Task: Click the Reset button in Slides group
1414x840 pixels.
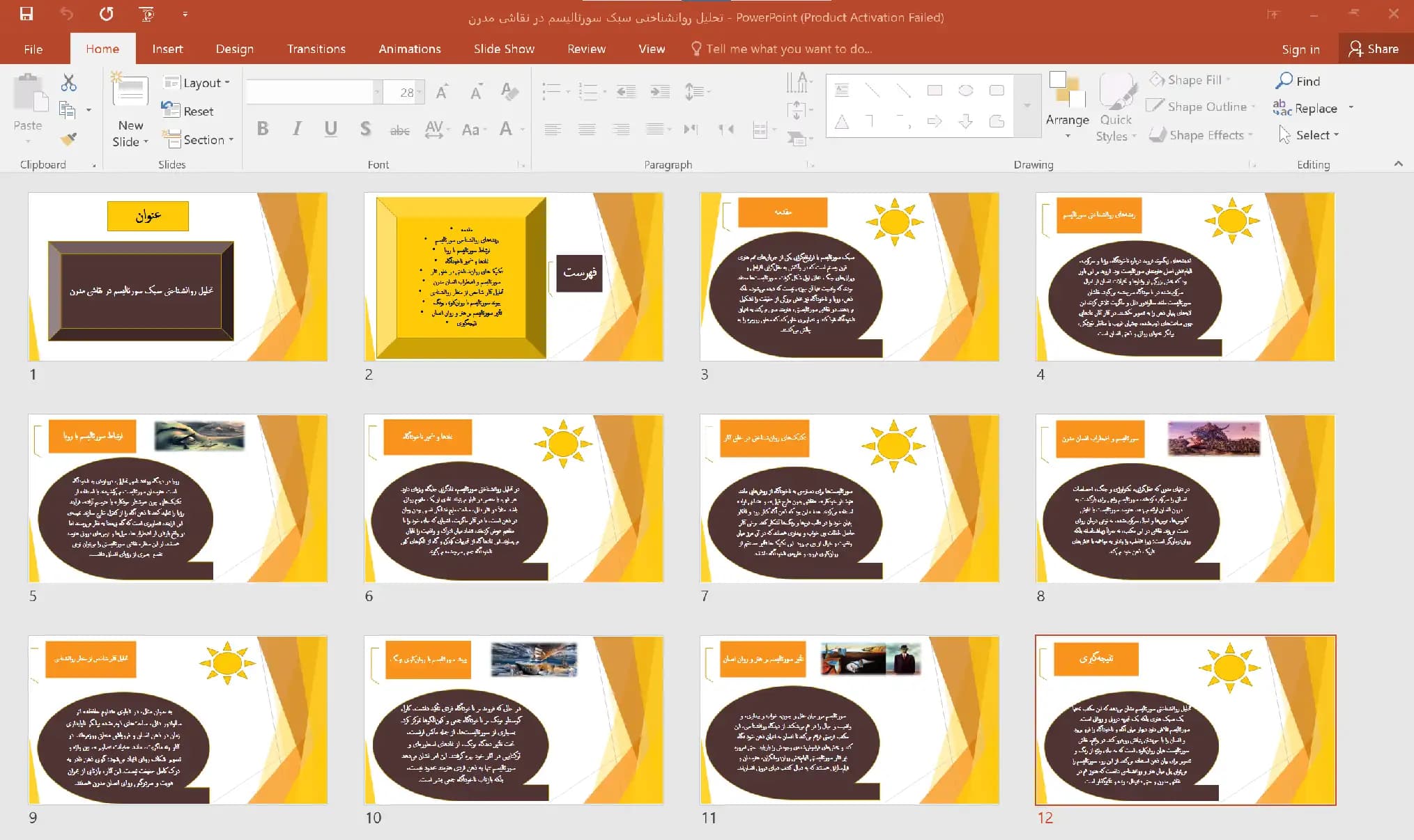Action: tap(187, 111)
